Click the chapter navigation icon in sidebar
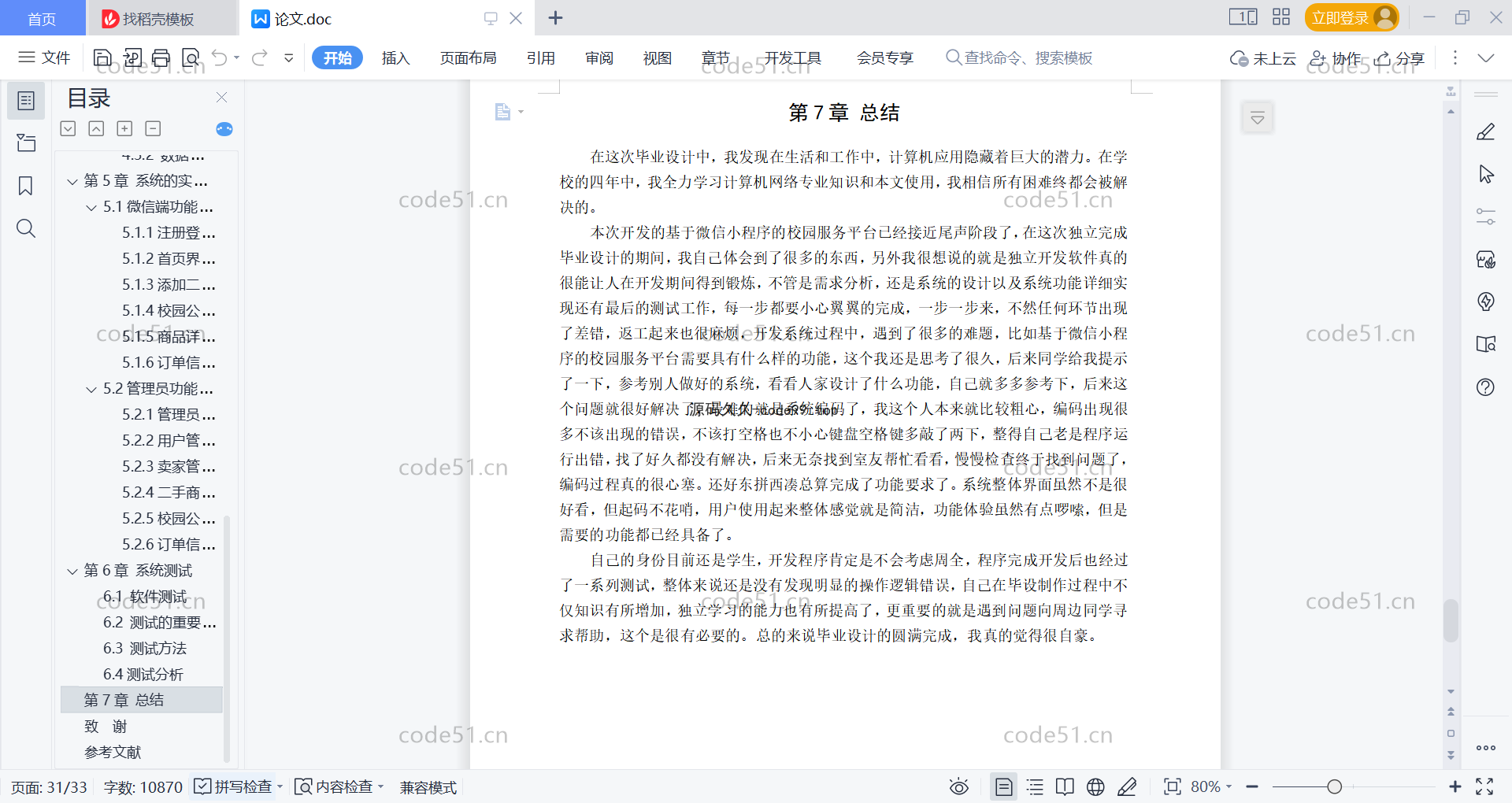 [26, 143]
